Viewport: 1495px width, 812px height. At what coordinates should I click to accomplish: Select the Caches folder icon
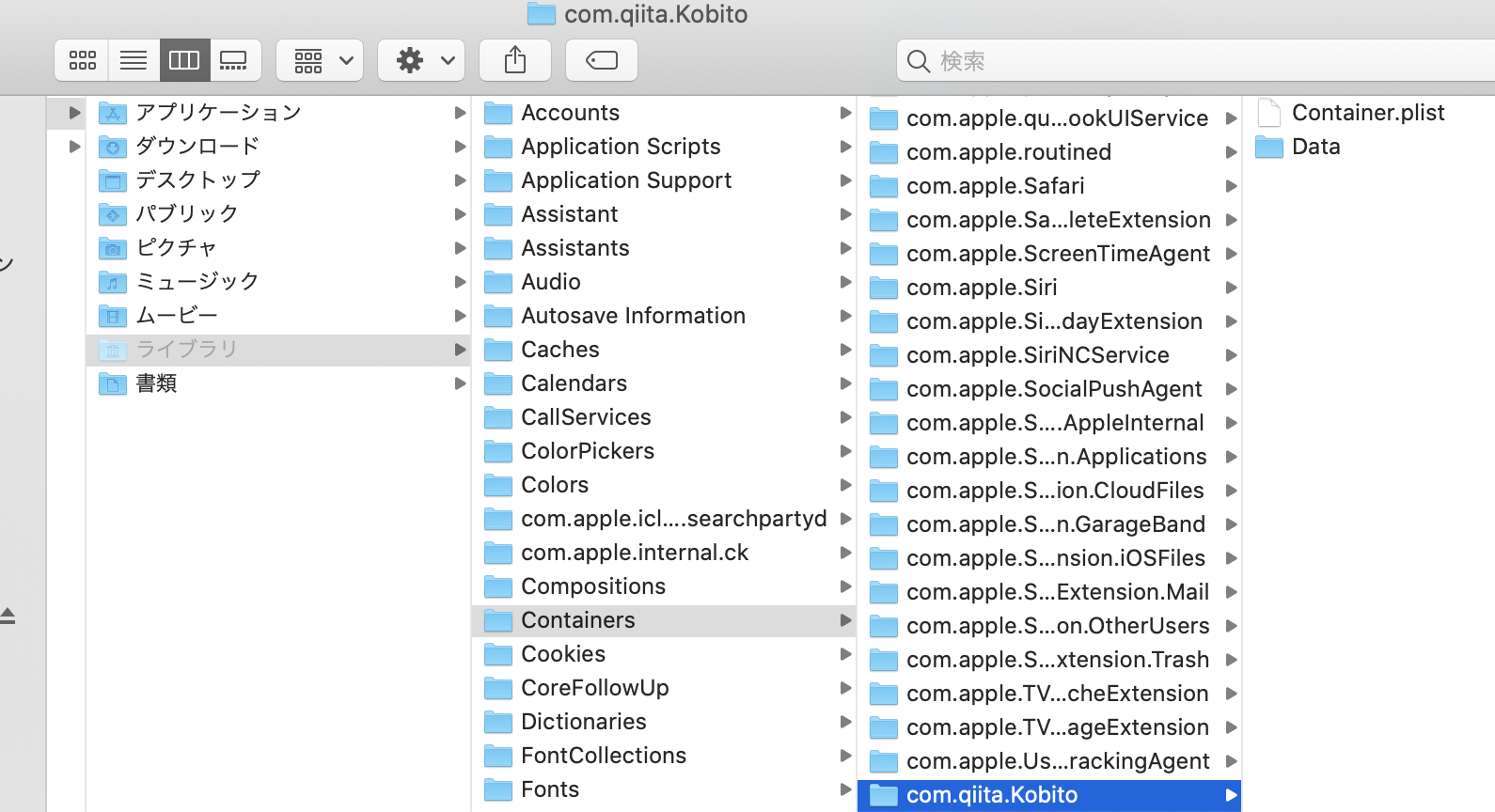498,350
